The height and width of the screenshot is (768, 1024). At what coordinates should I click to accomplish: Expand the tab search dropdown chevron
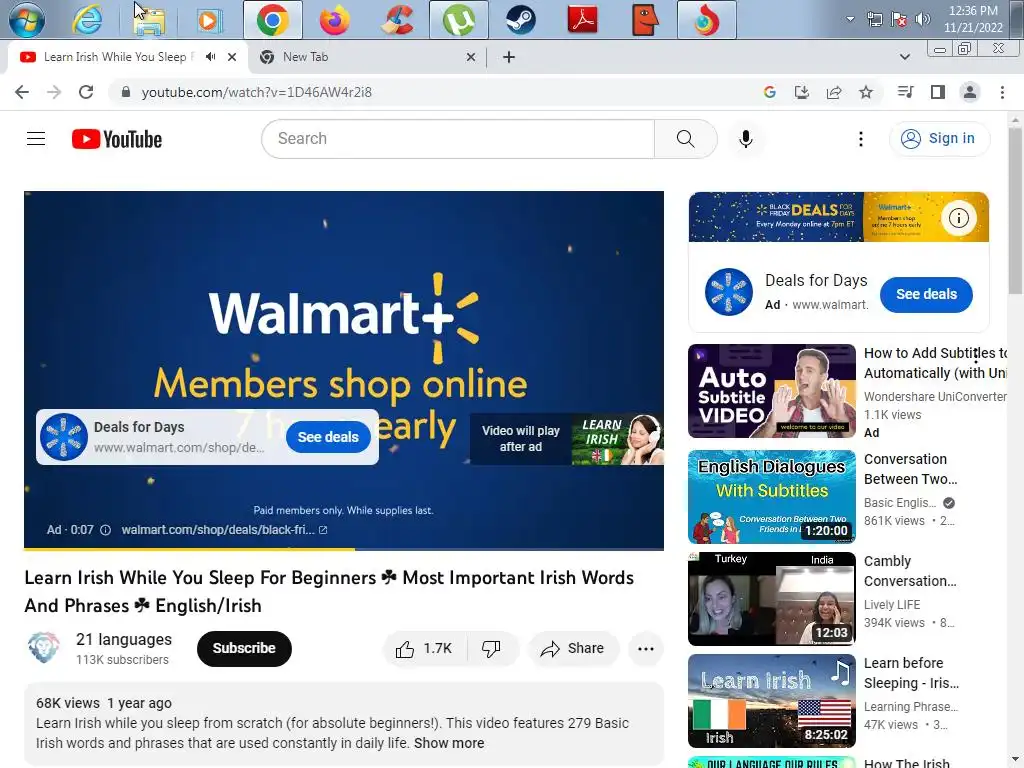(x=904, y=57)
